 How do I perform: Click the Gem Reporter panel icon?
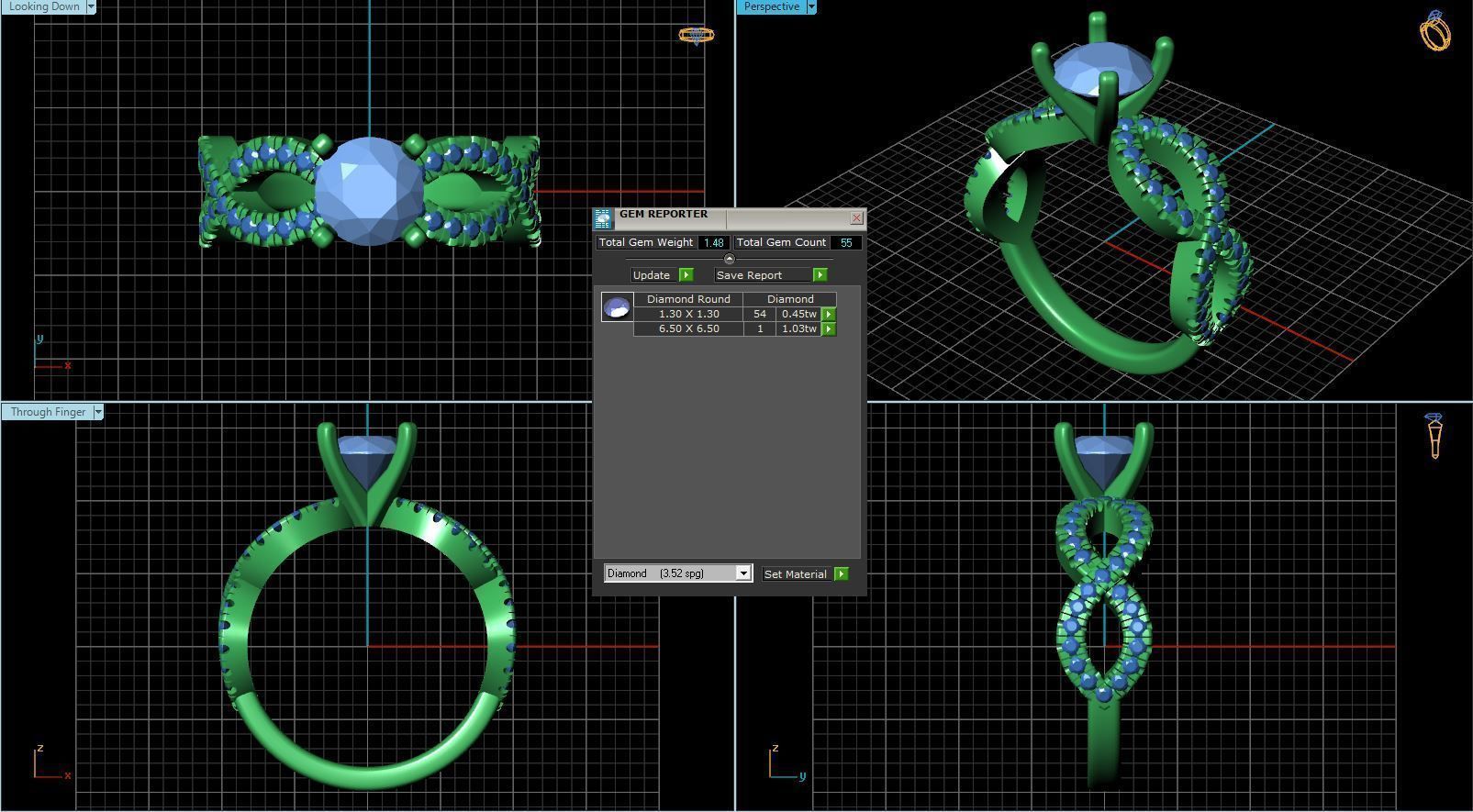pyautogui.click(x=603, y=218)
